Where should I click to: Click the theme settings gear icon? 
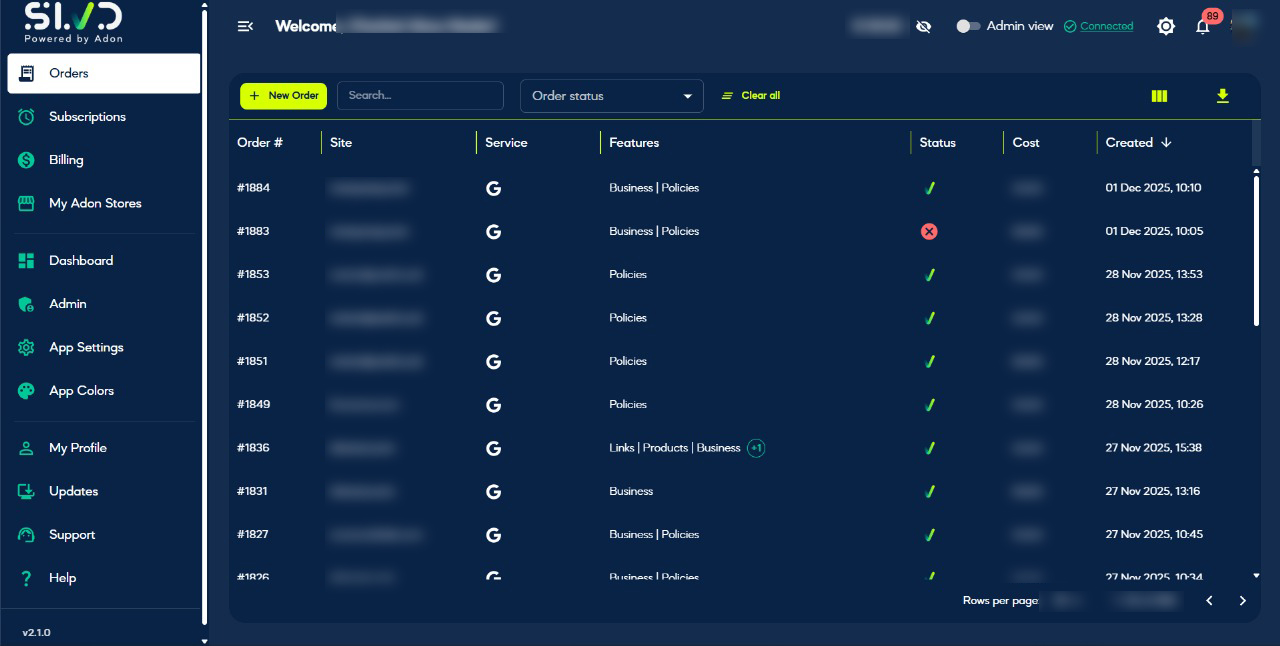pyautogui.click(x=1165, y=27)
